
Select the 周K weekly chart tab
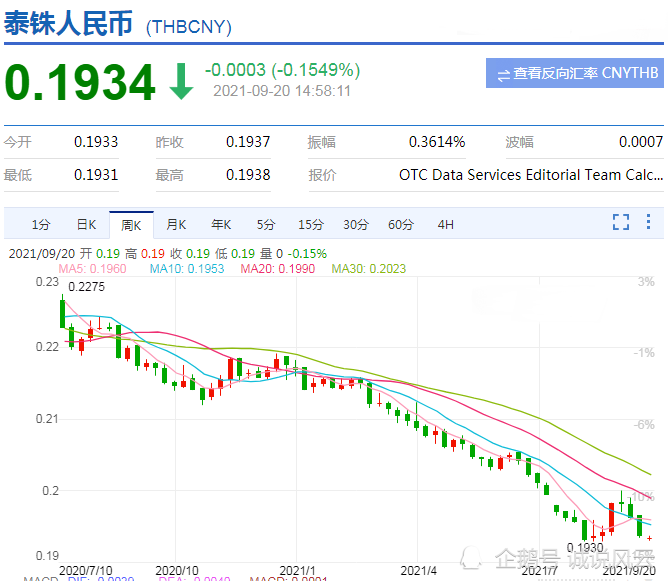coord(131,225)
